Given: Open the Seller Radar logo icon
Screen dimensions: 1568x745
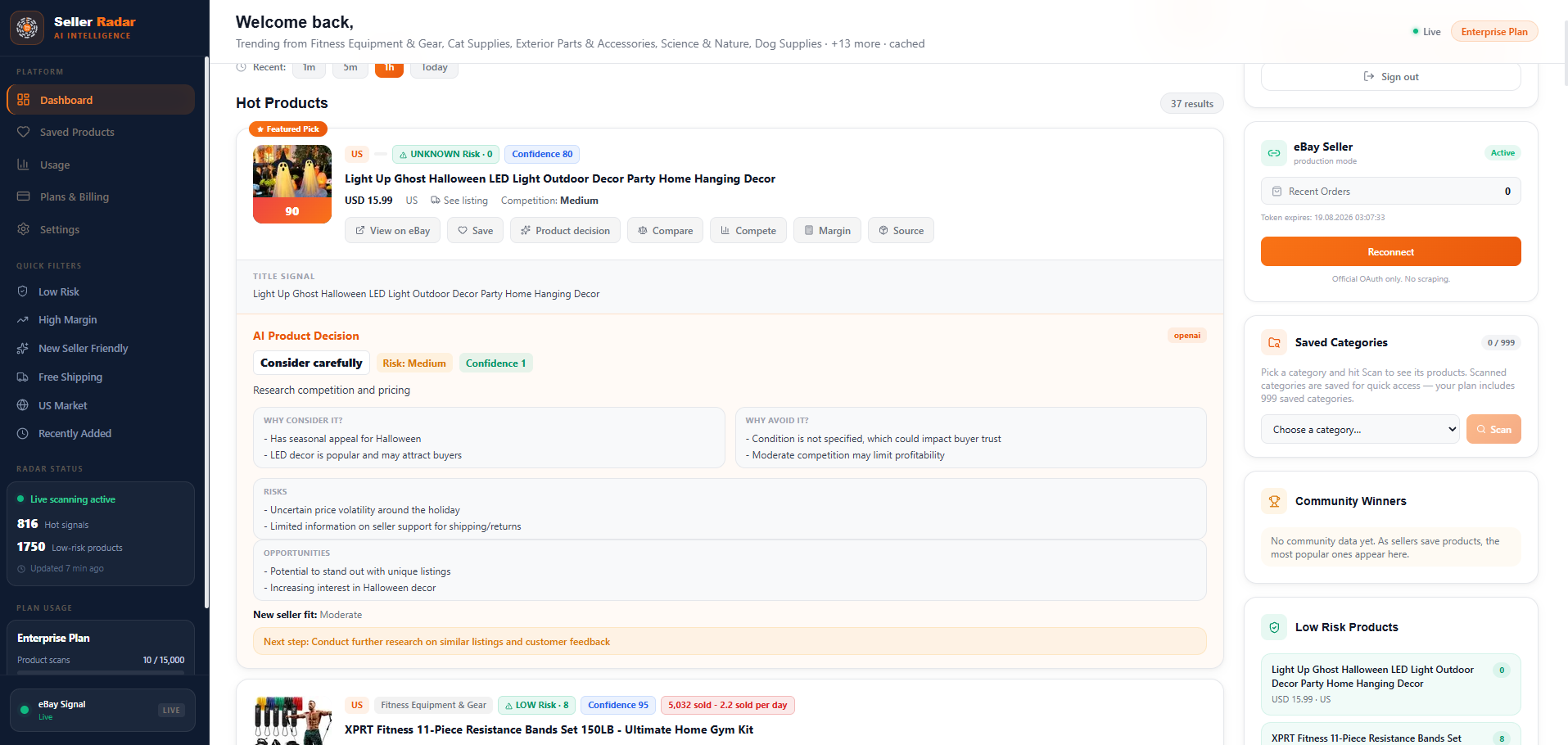Looking at the screenshot, I should pyautogui.click(x=27, y=28).
